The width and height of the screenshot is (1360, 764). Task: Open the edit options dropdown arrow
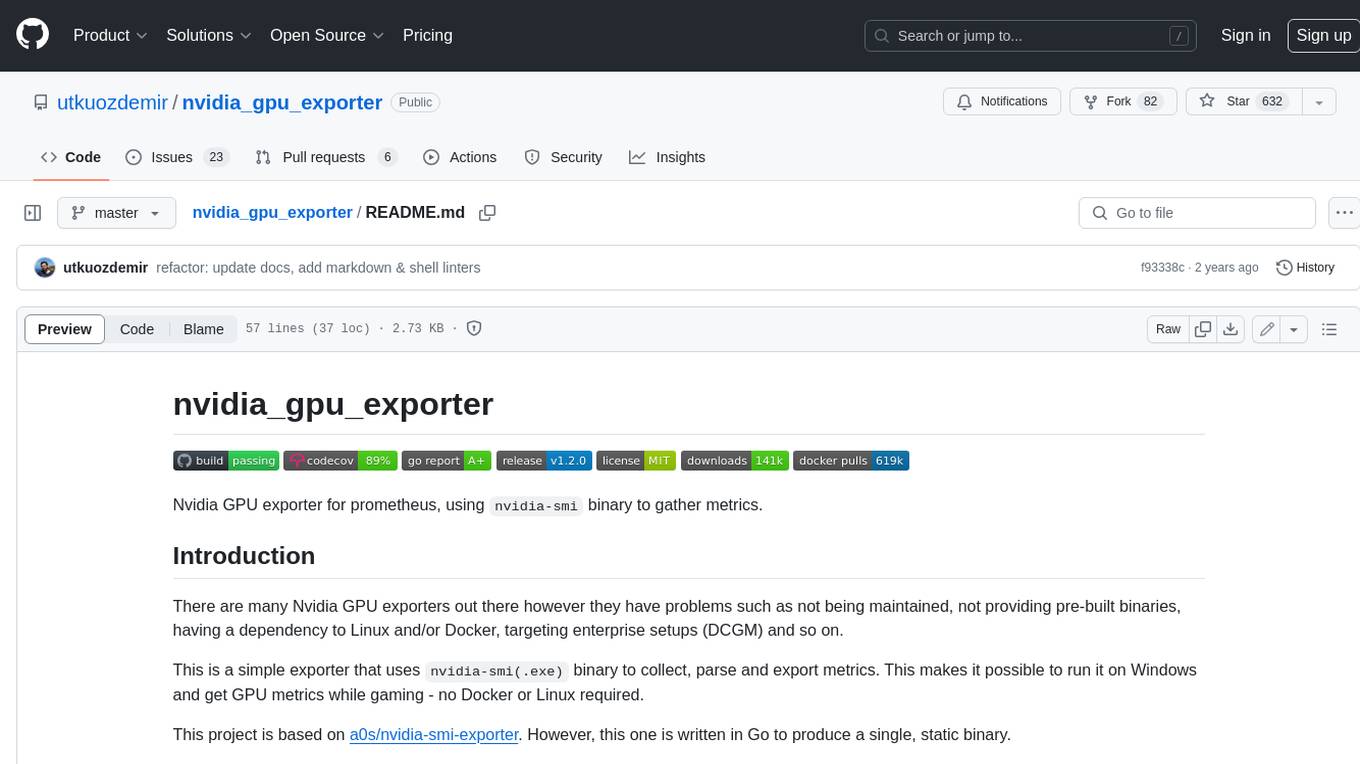(1294, 329)
